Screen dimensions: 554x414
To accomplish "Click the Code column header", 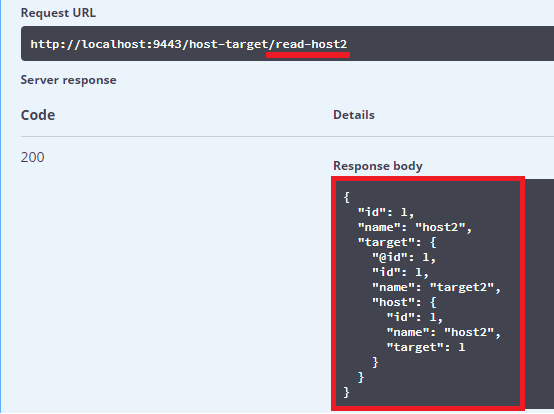I will 38,115.
